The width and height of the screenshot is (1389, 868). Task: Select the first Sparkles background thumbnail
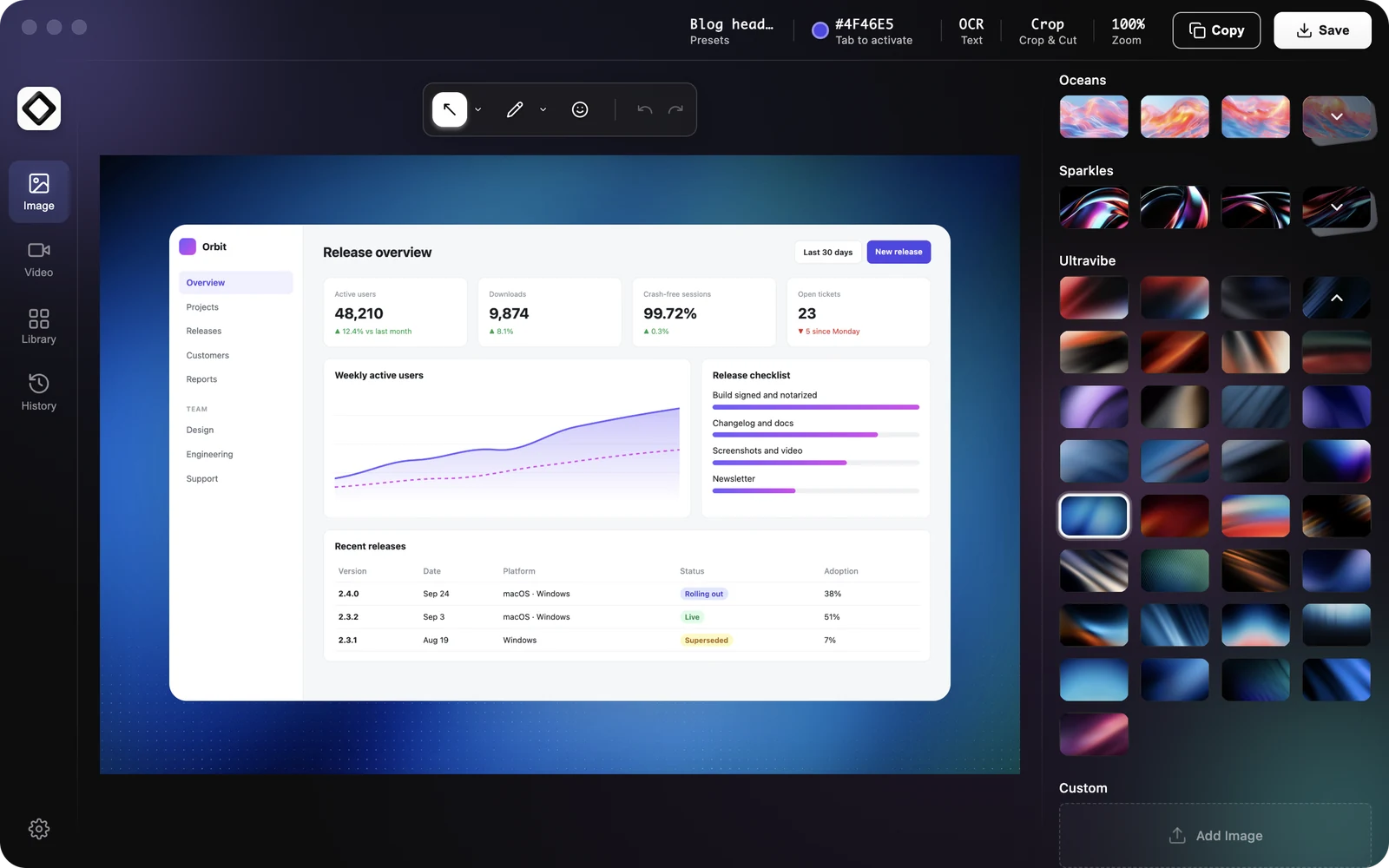(x=1094, y=207)
